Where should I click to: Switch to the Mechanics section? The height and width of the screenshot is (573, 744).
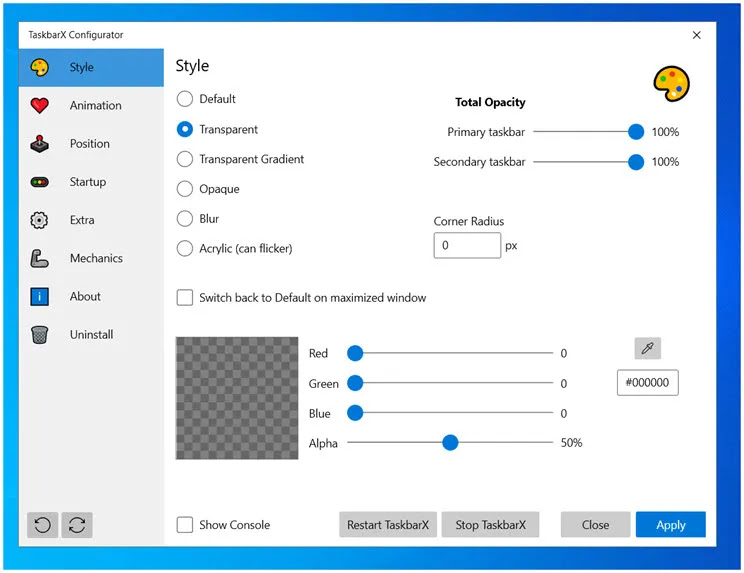(x=91, y=259)
